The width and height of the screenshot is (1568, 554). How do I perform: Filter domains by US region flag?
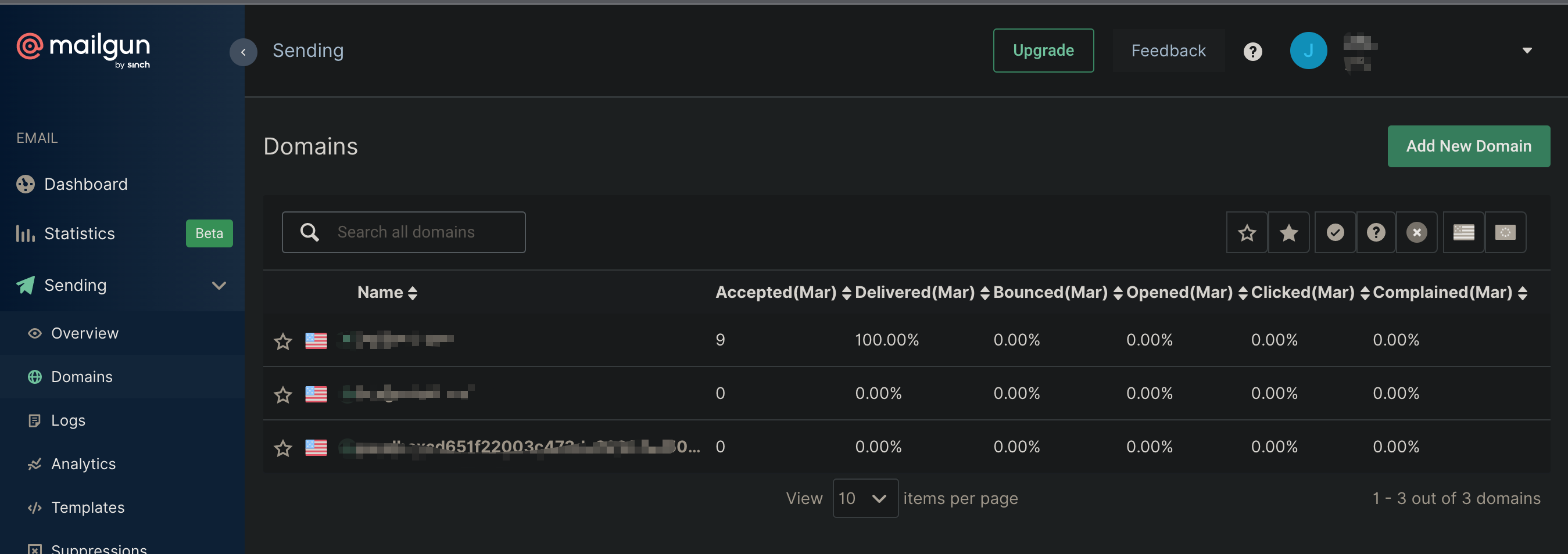[x=1463, y=232]
